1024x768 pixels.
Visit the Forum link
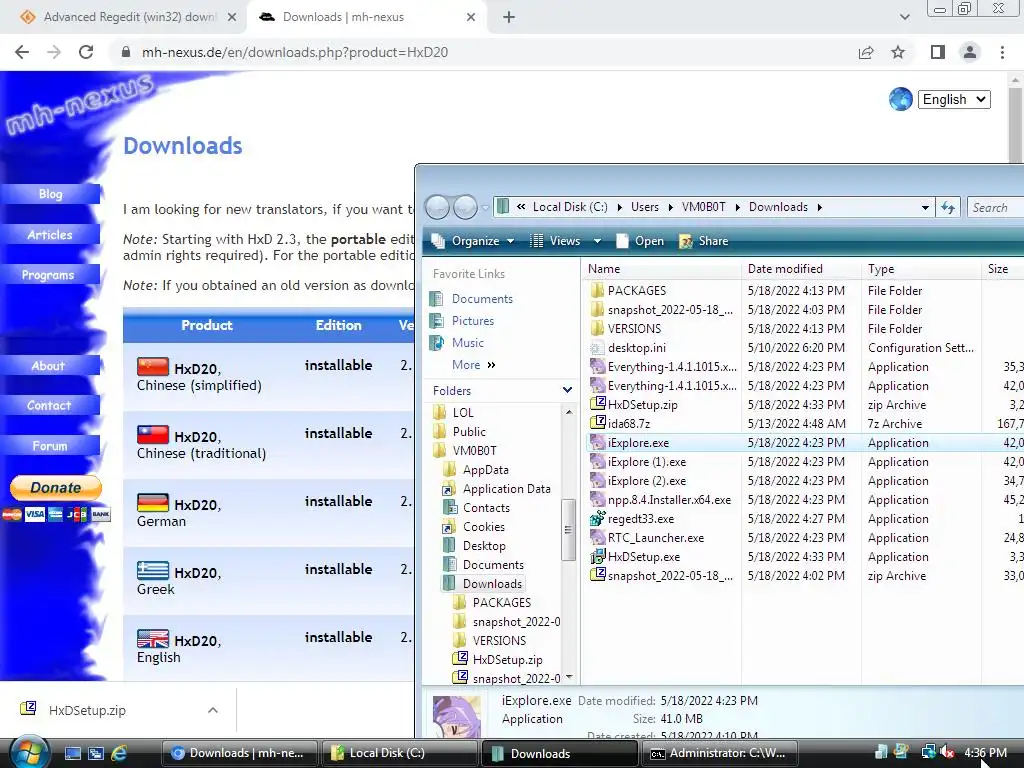(x=50, y=446)
